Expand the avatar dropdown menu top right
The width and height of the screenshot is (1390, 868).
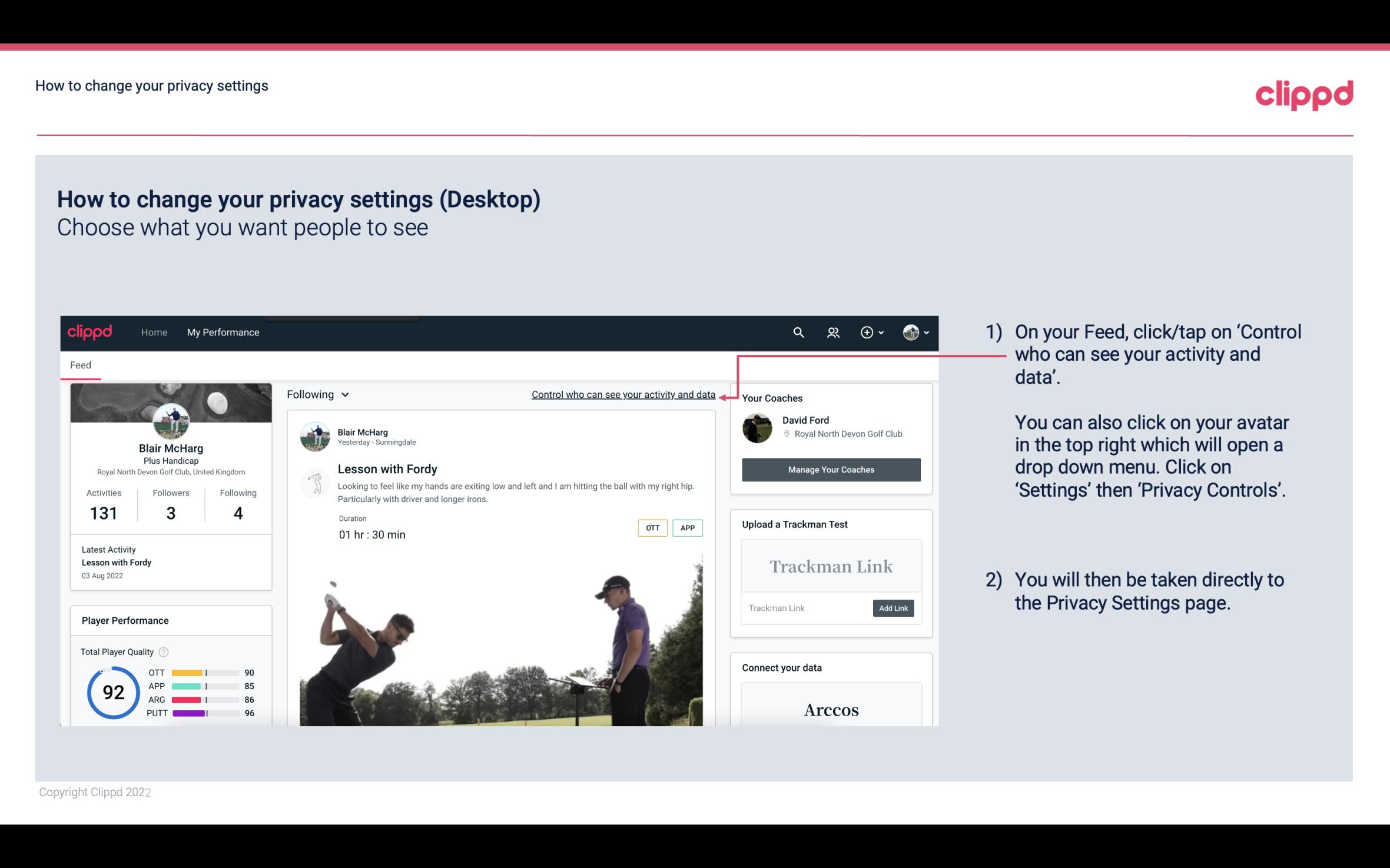click(x=916, y=332)
